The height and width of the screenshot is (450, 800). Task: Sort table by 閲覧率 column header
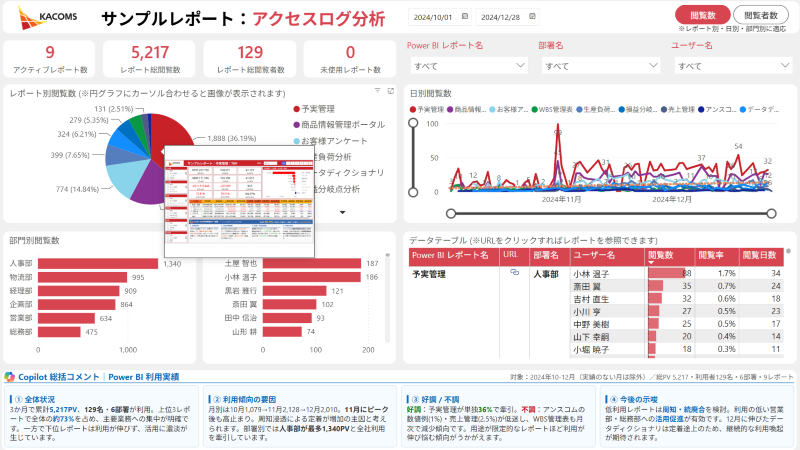[x=717, y=257]
